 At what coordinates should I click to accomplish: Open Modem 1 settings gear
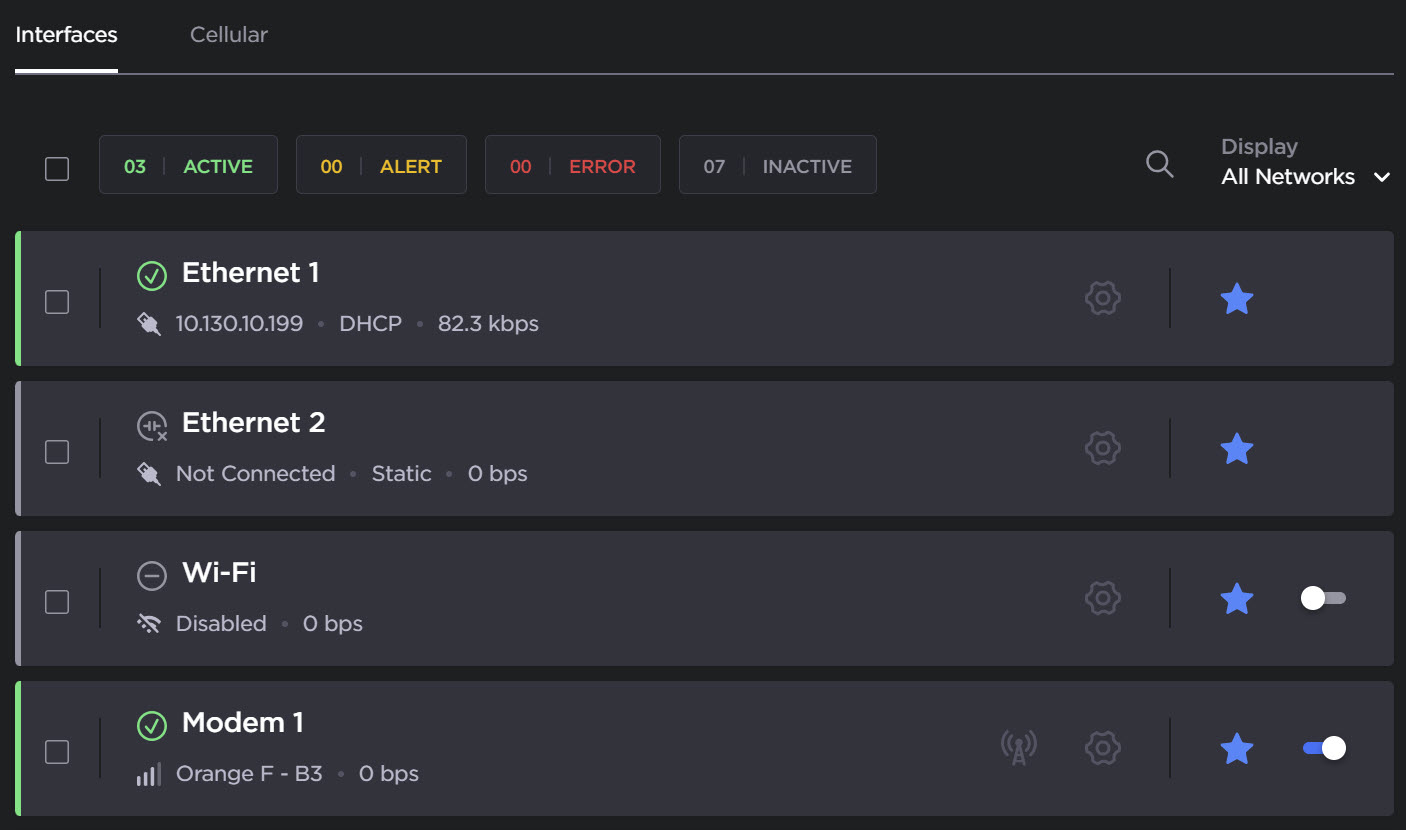(x=1102, y=748)
